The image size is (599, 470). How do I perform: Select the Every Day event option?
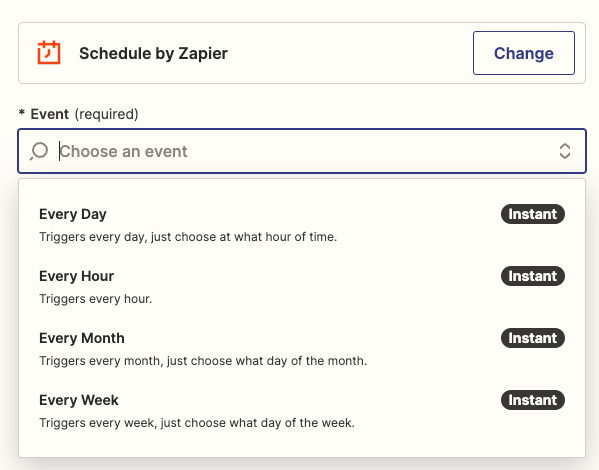[302, 225]
